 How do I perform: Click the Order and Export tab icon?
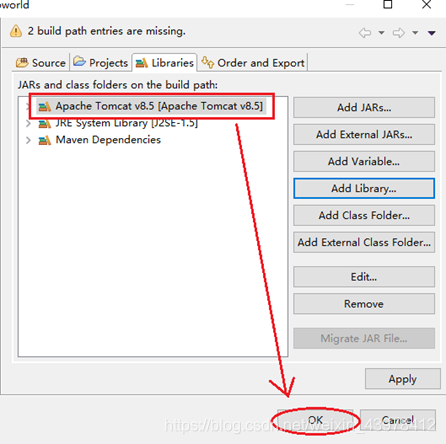click(x=208, y=62)
